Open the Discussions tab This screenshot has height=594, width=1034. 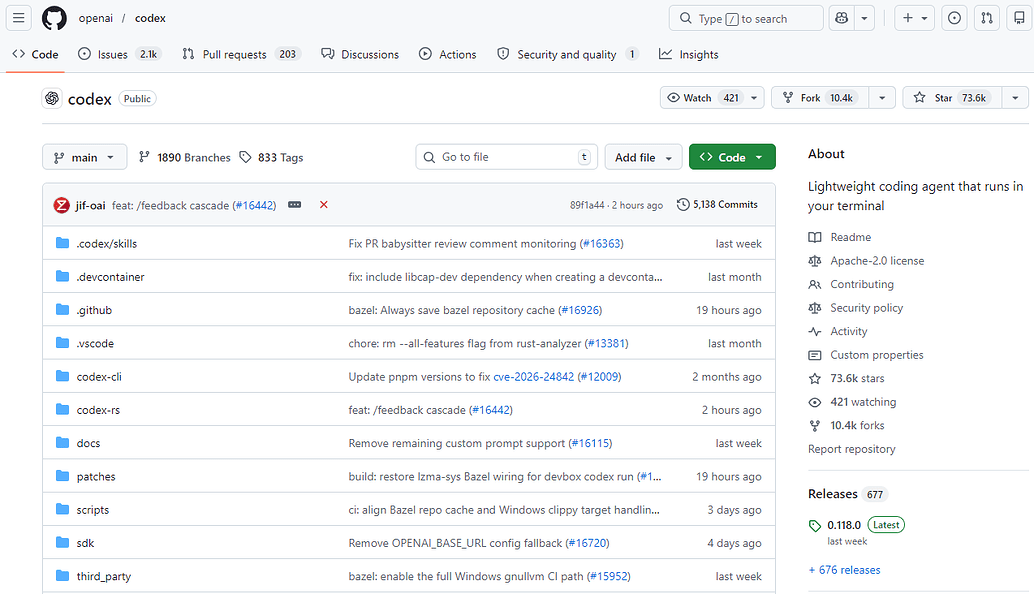click(x=360, y=54)
